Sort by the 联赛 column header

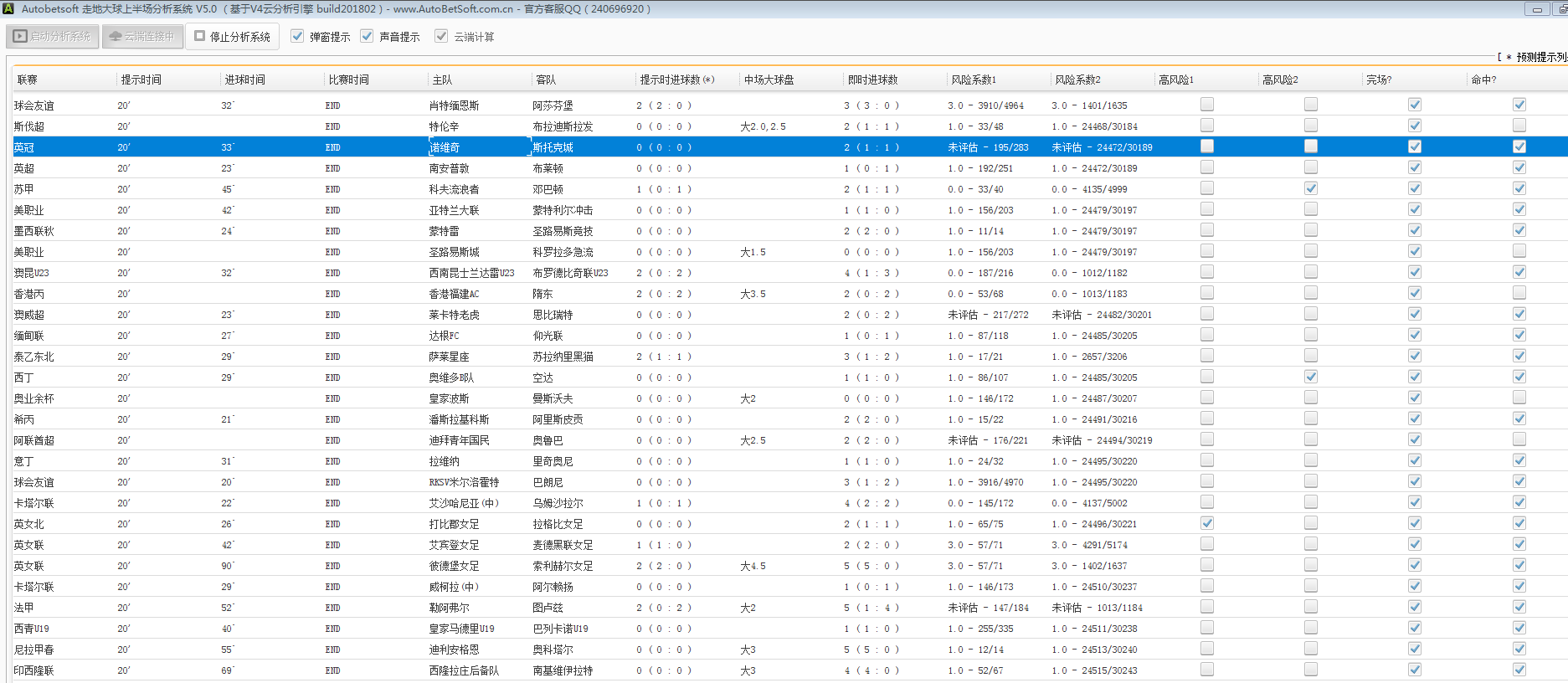coord(28,80)
